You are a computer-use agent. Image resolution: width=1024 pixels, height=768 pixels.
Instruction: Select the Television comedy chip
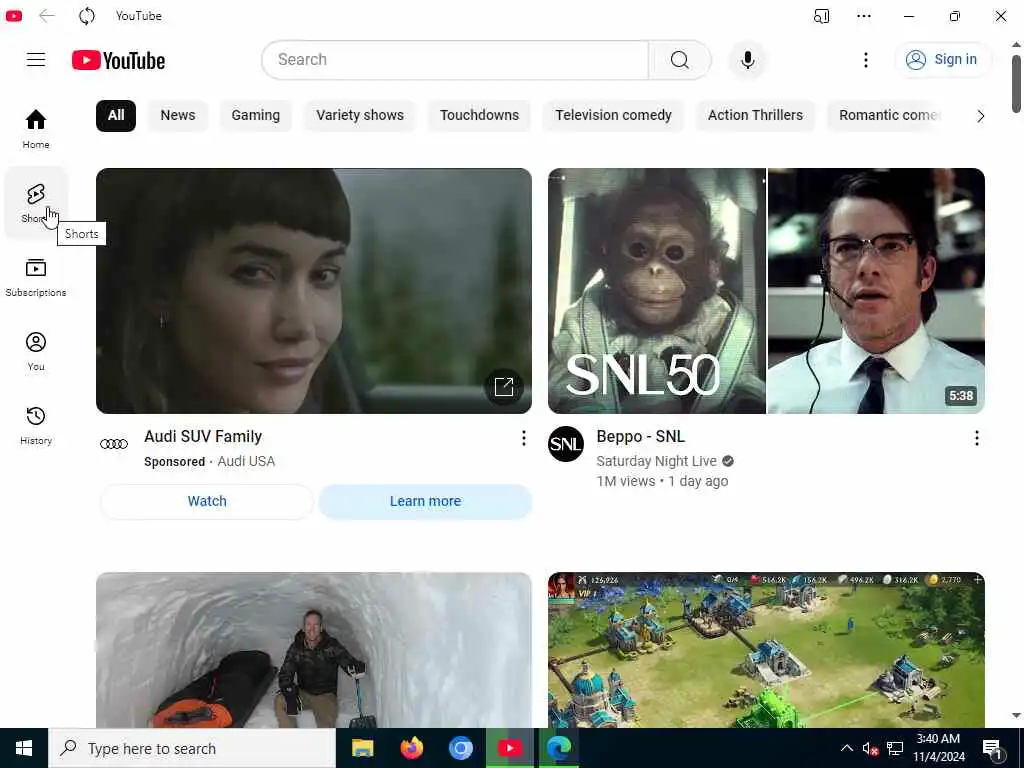tap(613, 116)
